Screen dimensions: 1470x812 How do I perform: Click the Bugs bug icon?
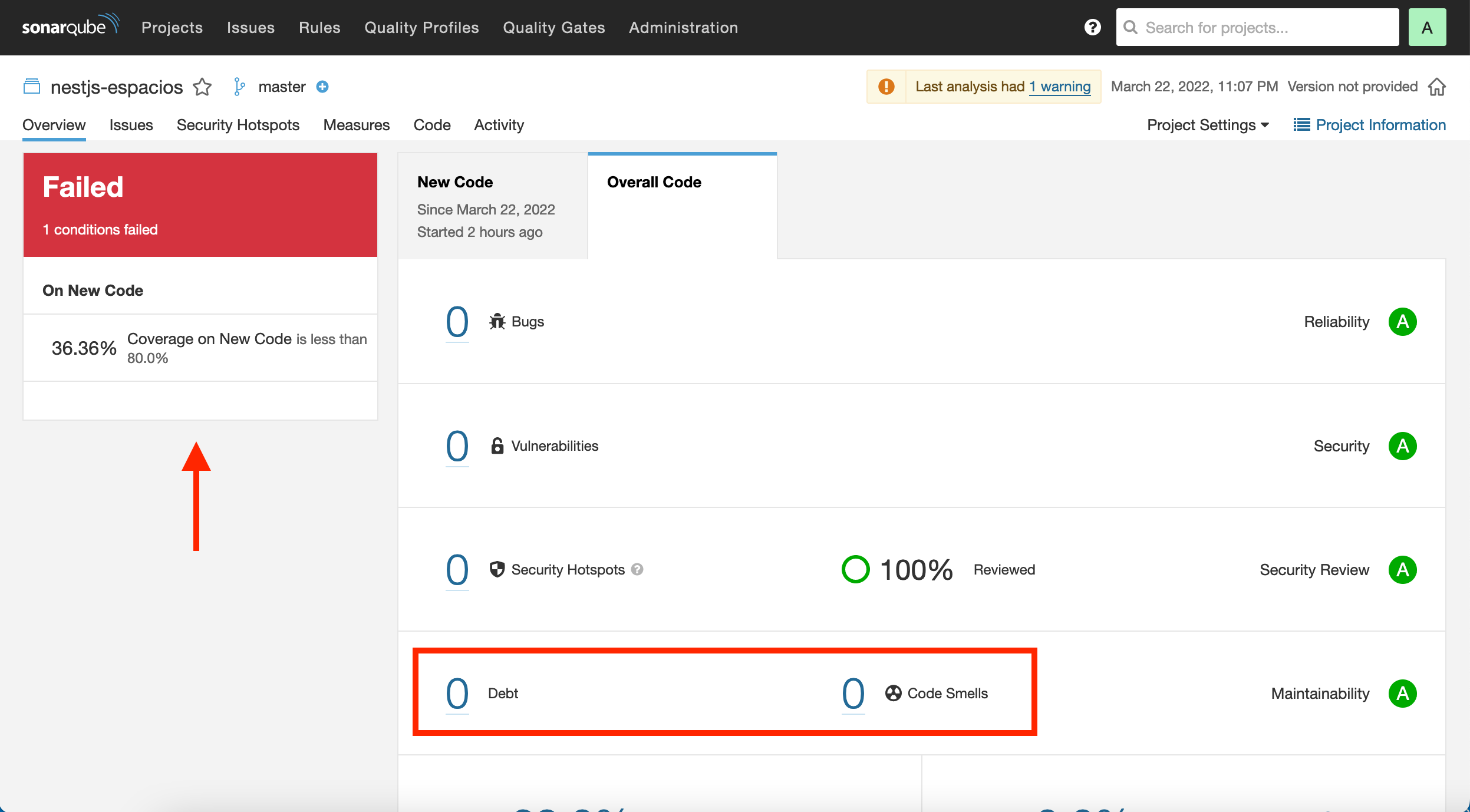pos(497,322)
